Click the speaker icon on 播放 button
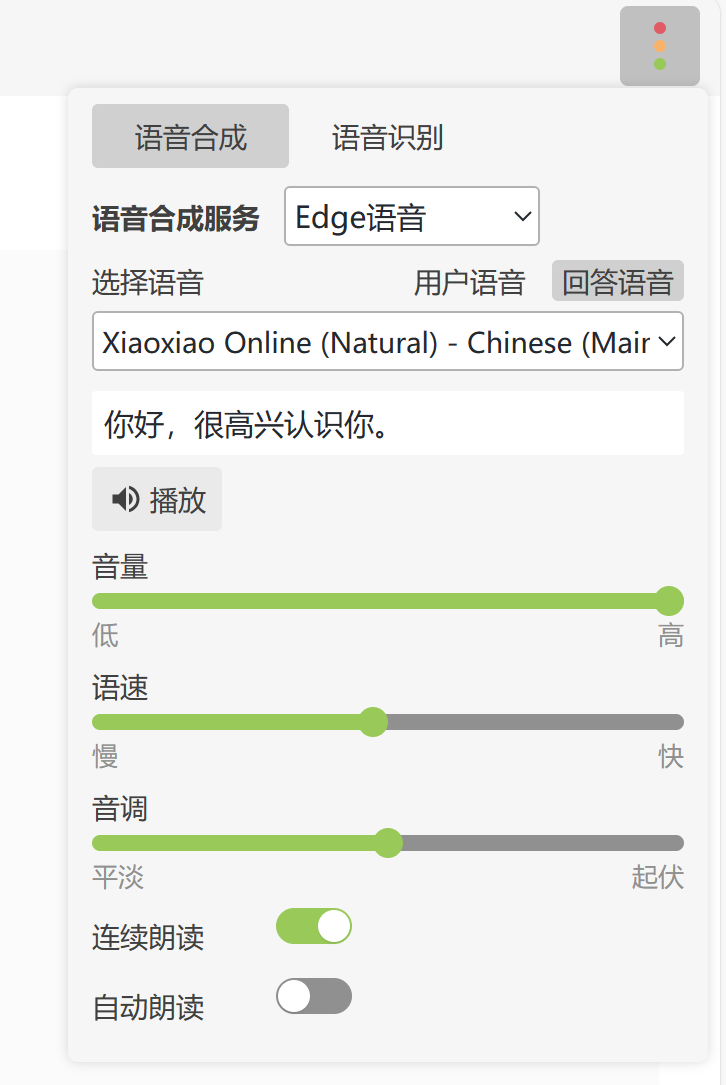 [x=125, y=499]
